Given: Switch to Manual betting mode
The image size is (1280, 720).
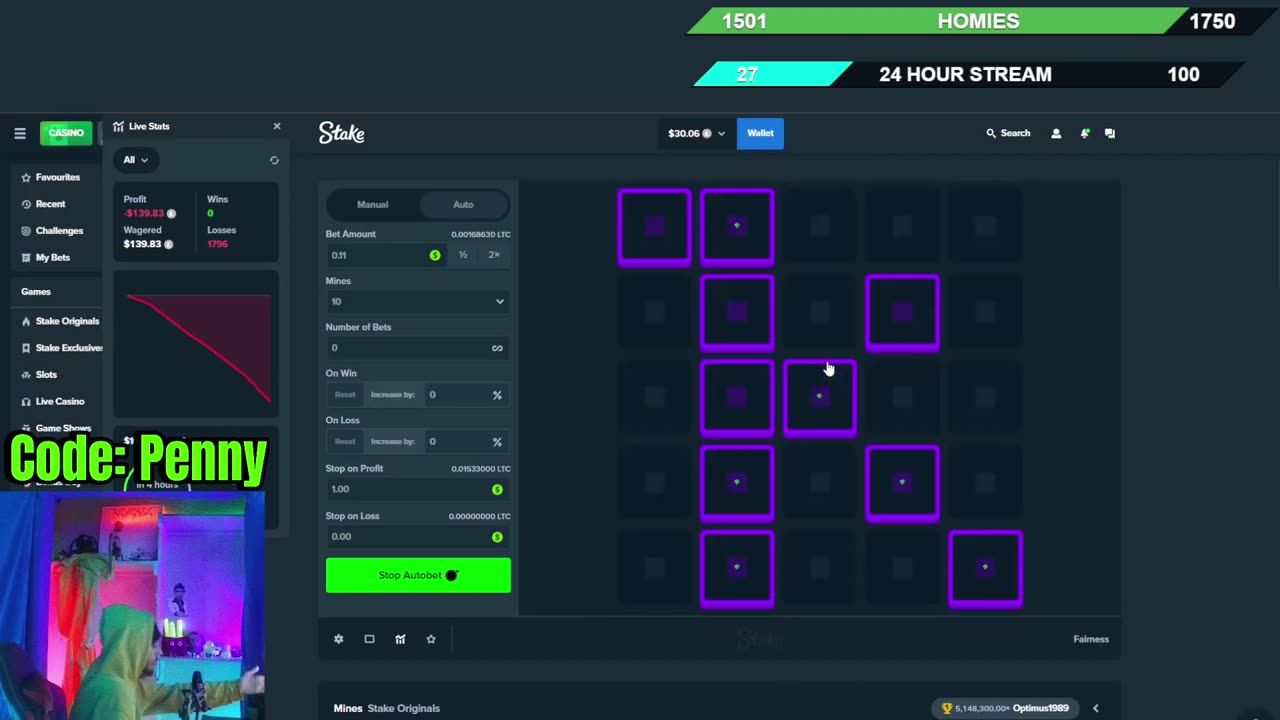Looking at the screenshot, I should tap(372, 205).
